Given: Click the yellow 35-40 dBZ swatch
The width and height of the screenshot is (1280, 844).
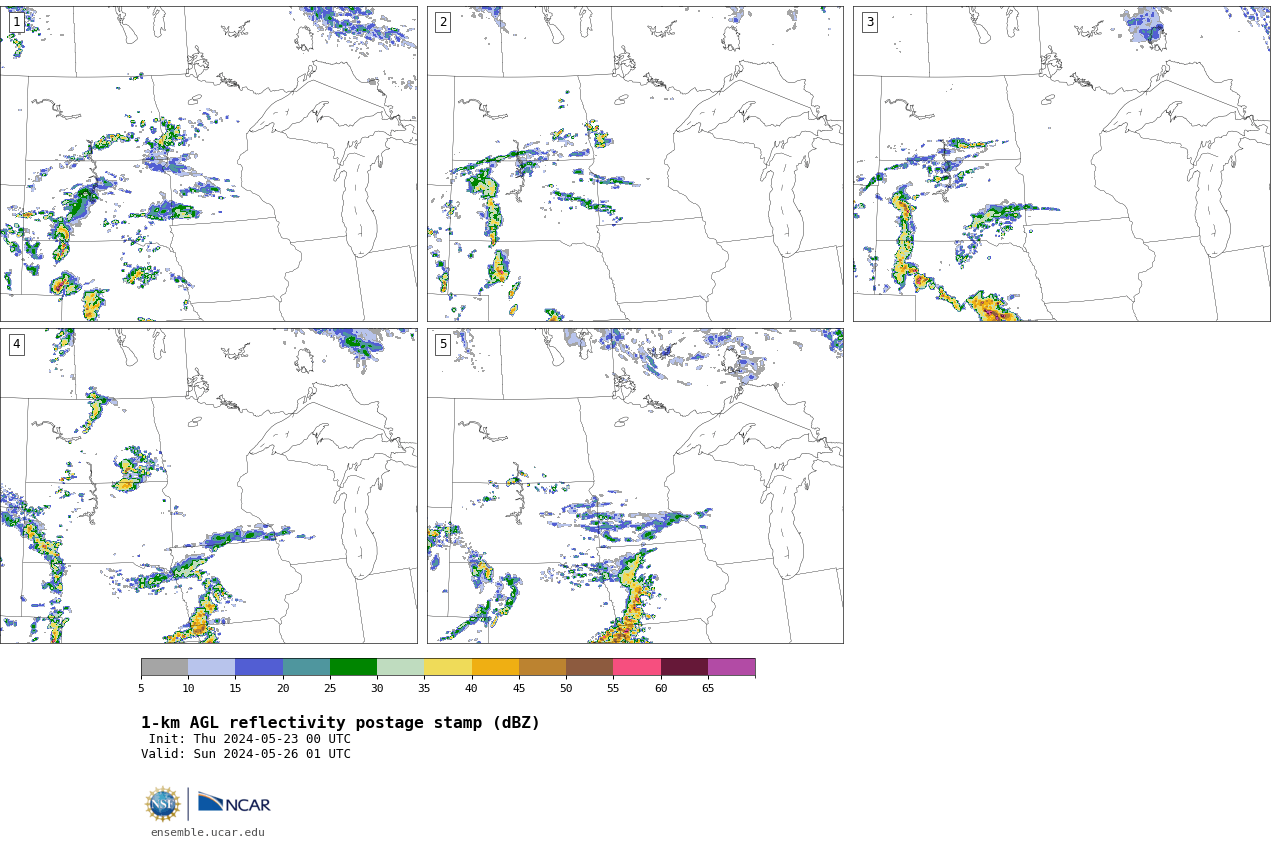Looking at the screenshot, I should [448, 667].
